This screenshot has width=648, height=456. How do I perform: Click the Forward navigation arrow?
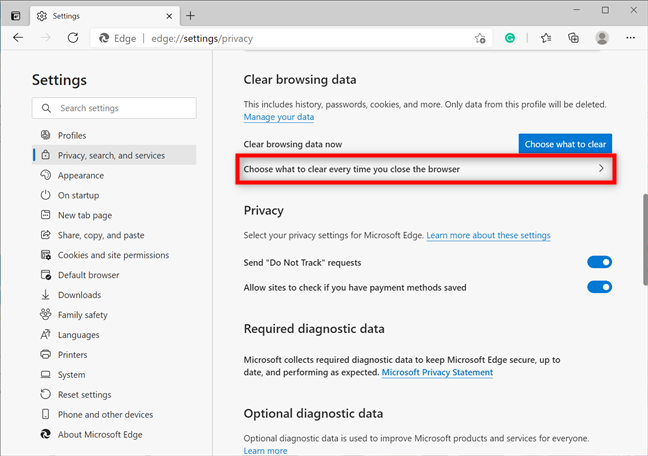pyautogui.click(x=46, y=38)
